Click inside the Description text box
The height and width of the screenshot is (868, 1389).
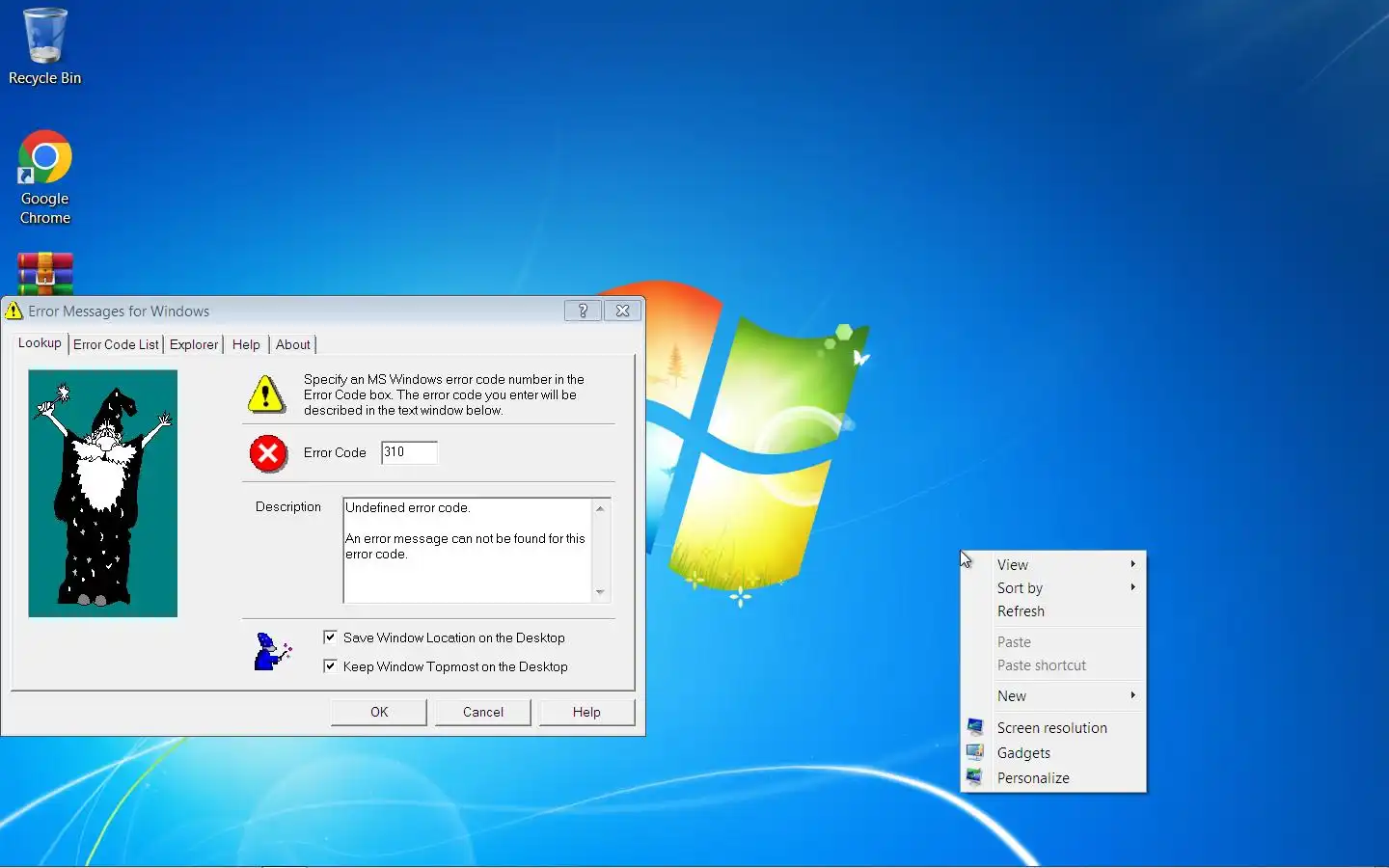pos(468,550)
